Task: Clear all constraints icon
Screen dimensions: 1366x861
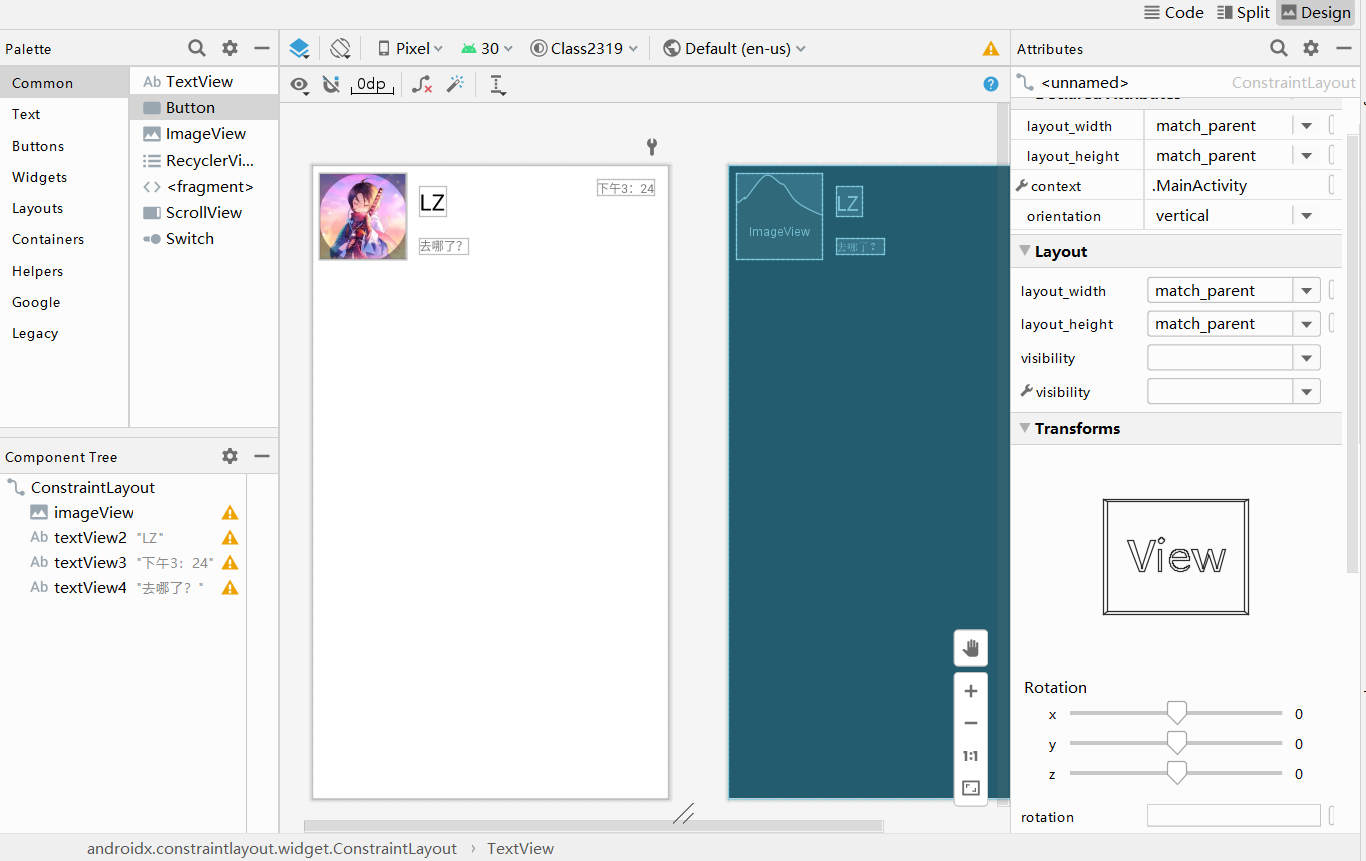Action: [422, 85]
